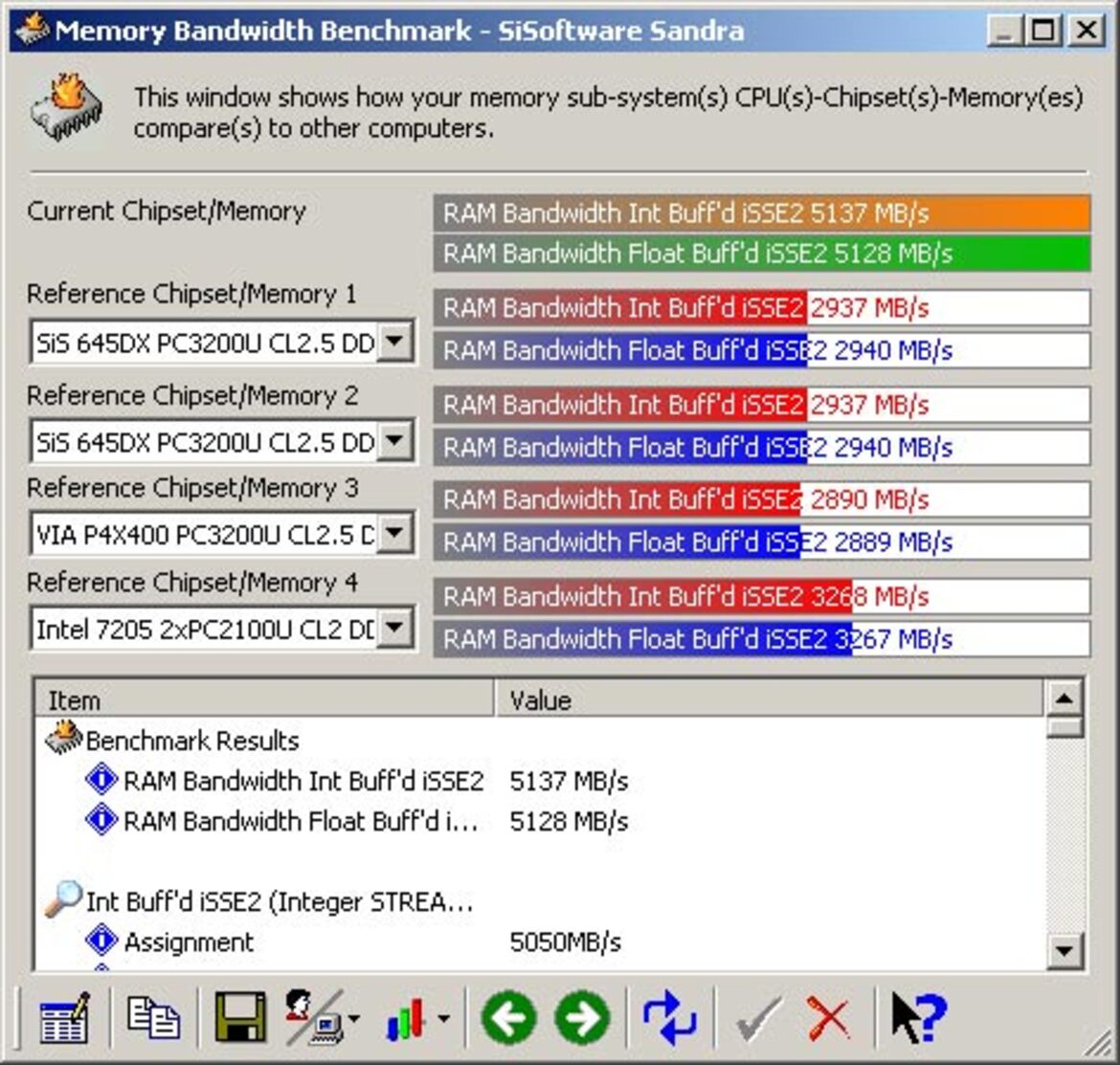Click info icon beside RAM Bandwidth Int row
This screenshot has width=1120, height=1065.
click(101, 780)
